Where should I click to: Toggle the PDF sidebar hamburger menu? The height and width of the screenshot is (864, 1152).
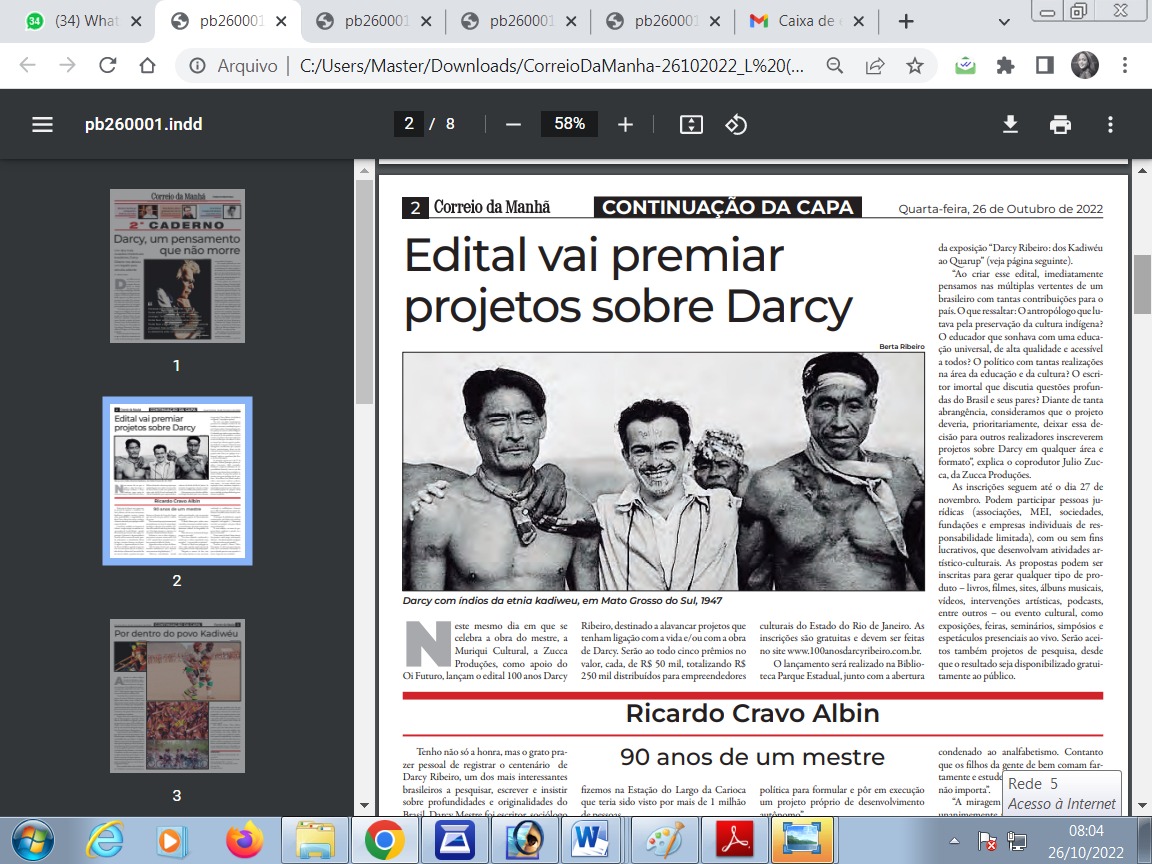pyautogui.click(x=43, y=124)
